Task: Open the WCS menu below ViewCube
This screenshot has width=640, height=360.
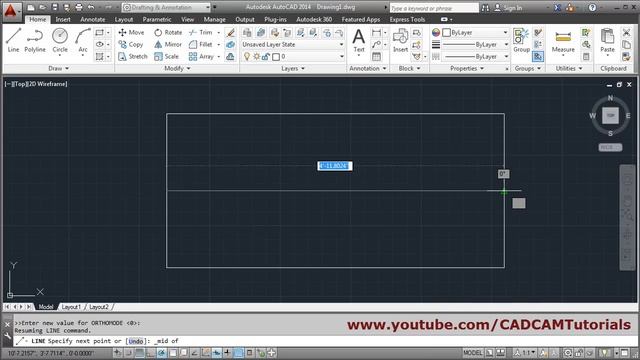Action: coord(610,147)
